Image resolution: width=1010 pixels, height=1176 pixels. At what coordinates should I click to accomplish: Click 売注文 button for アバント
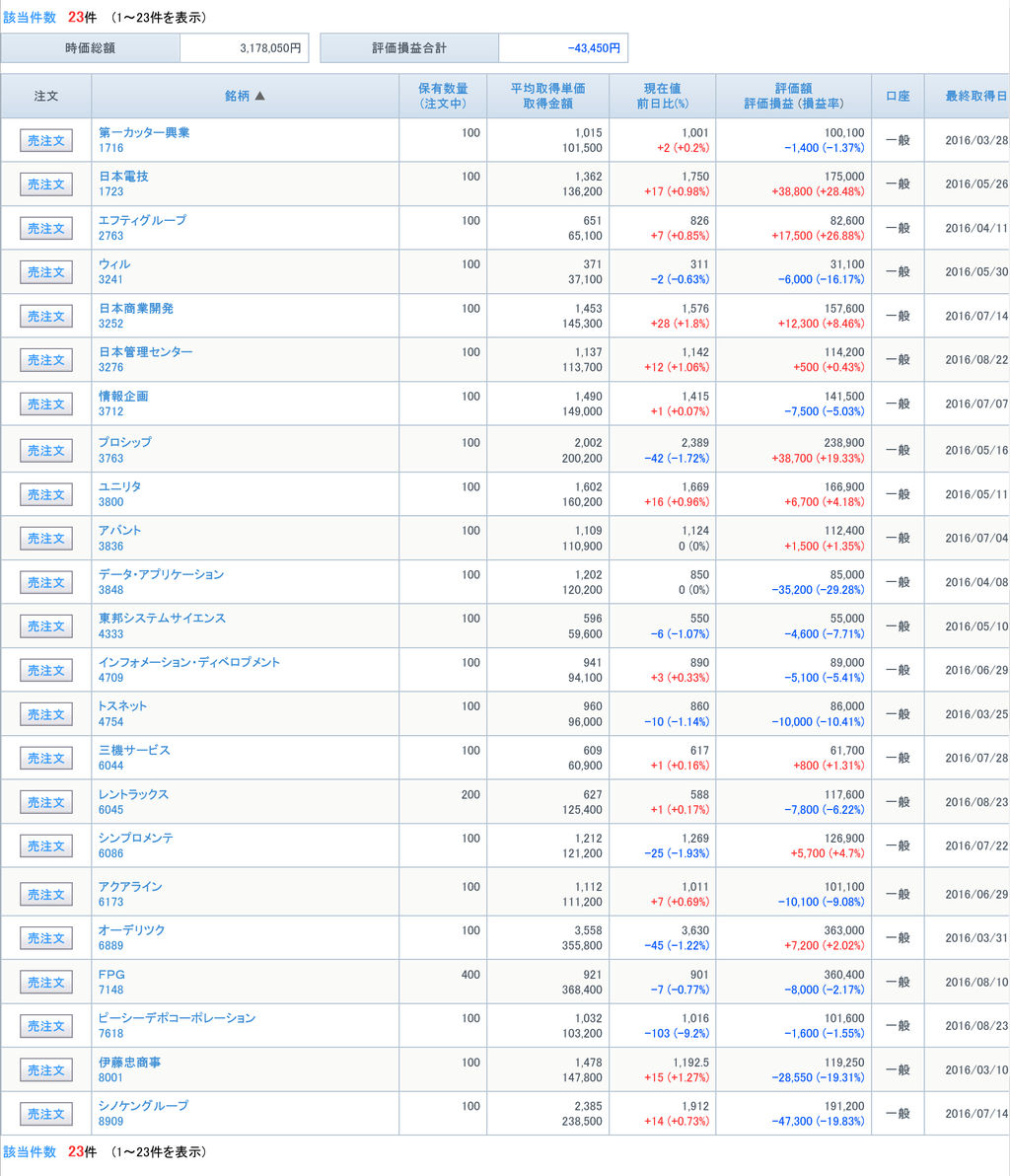45,539
